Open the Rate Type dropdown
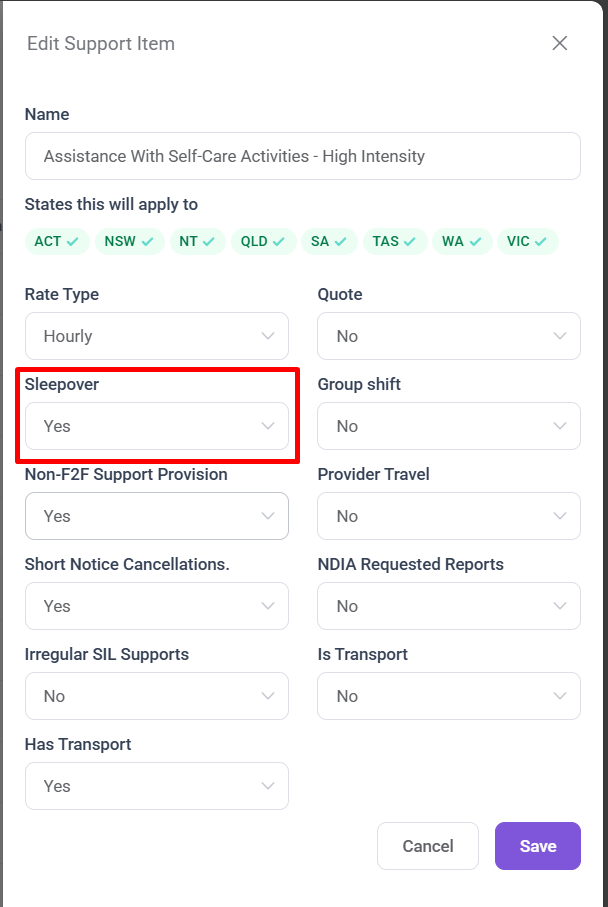This screenshot has width=608, height=907. click(156, 336)
